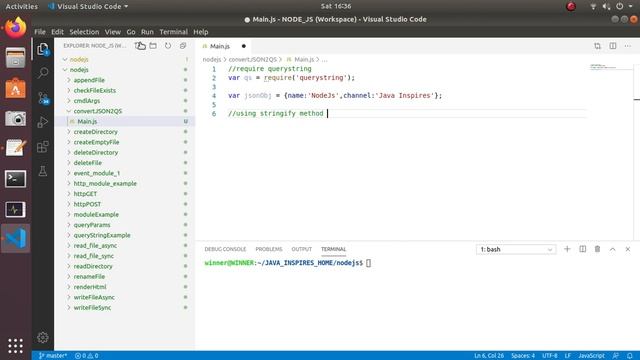This screenshot has width=640, height=360.
Task: Launch Firefox from the dock
Action: pyautogui.click(x=16, y=28)
